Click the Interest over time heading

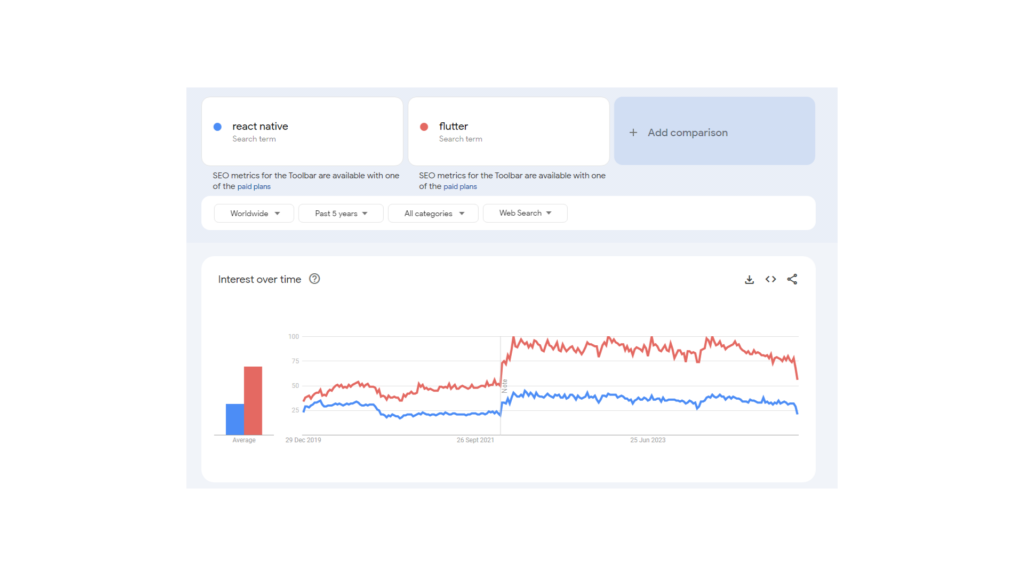259,280
